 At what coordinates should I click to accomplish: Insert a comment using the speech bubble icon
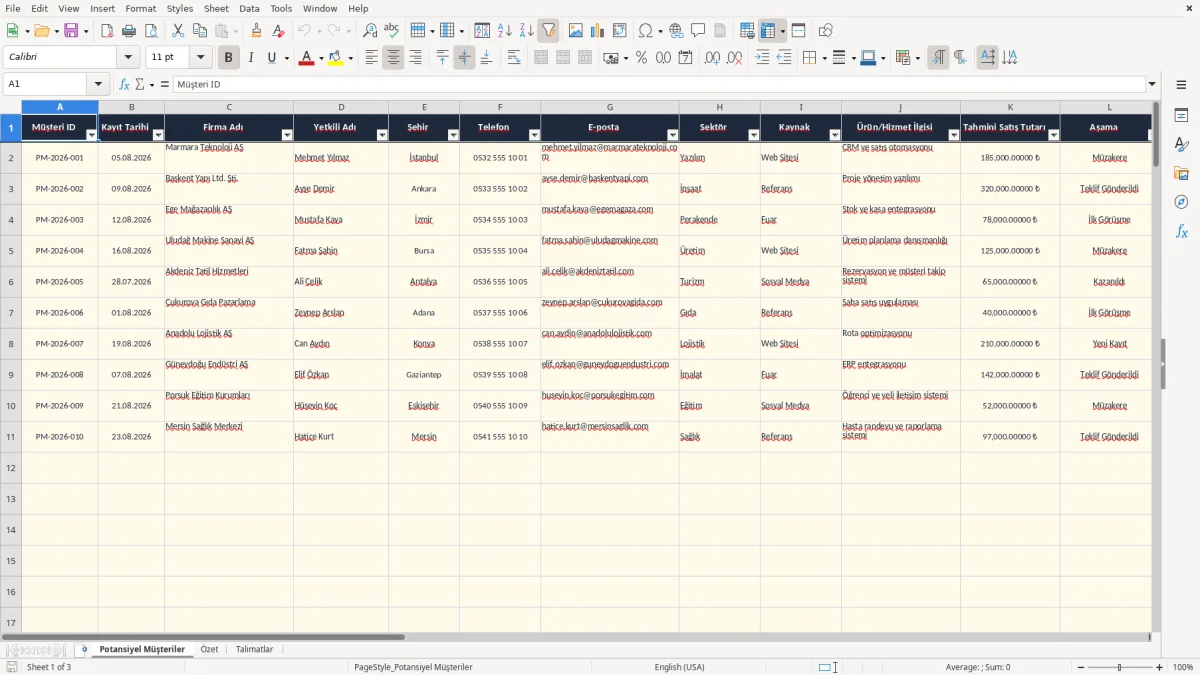tap(698, 31)
